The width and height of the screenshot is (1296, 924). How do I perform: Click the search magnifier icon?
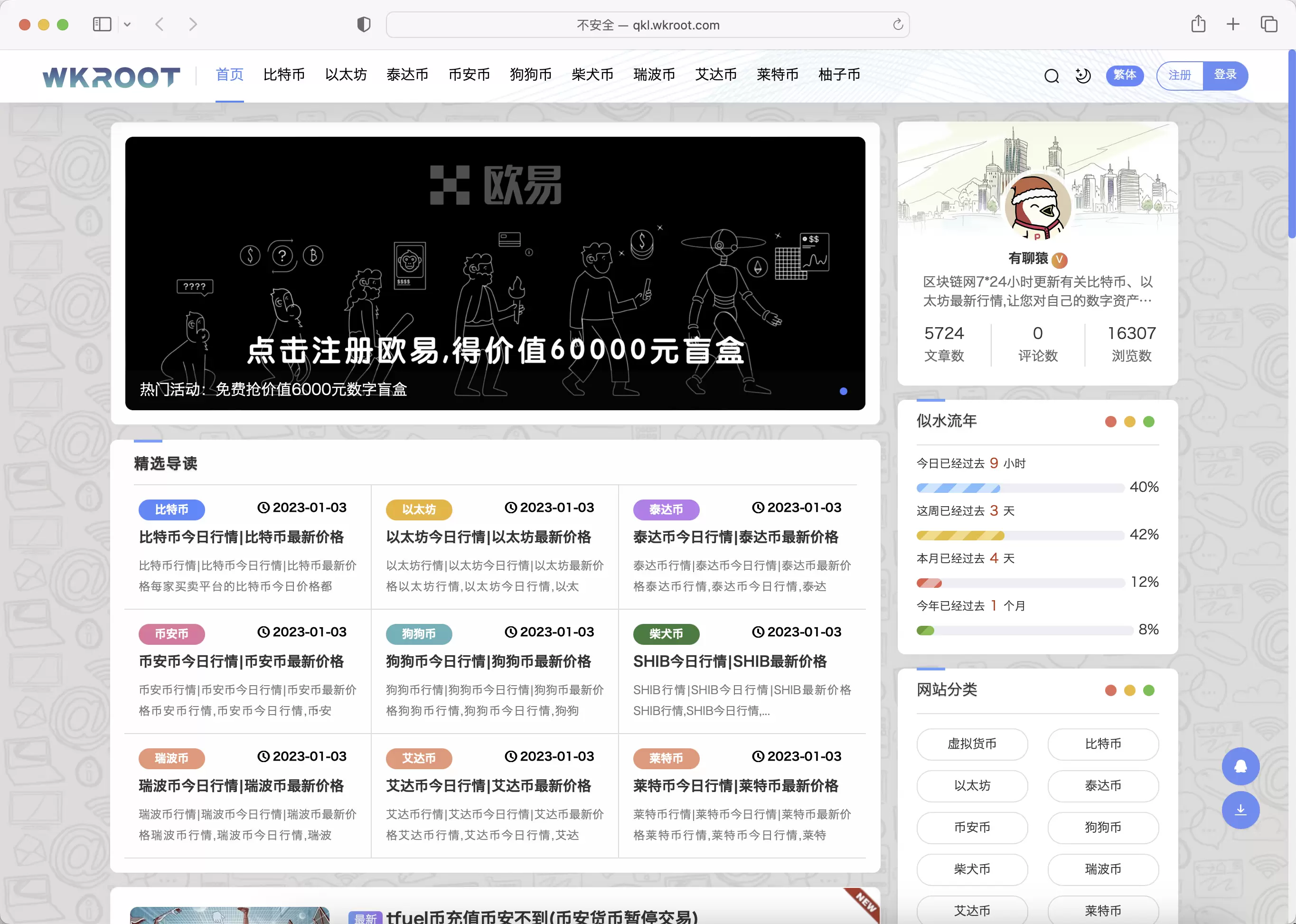coord(1052,75)
